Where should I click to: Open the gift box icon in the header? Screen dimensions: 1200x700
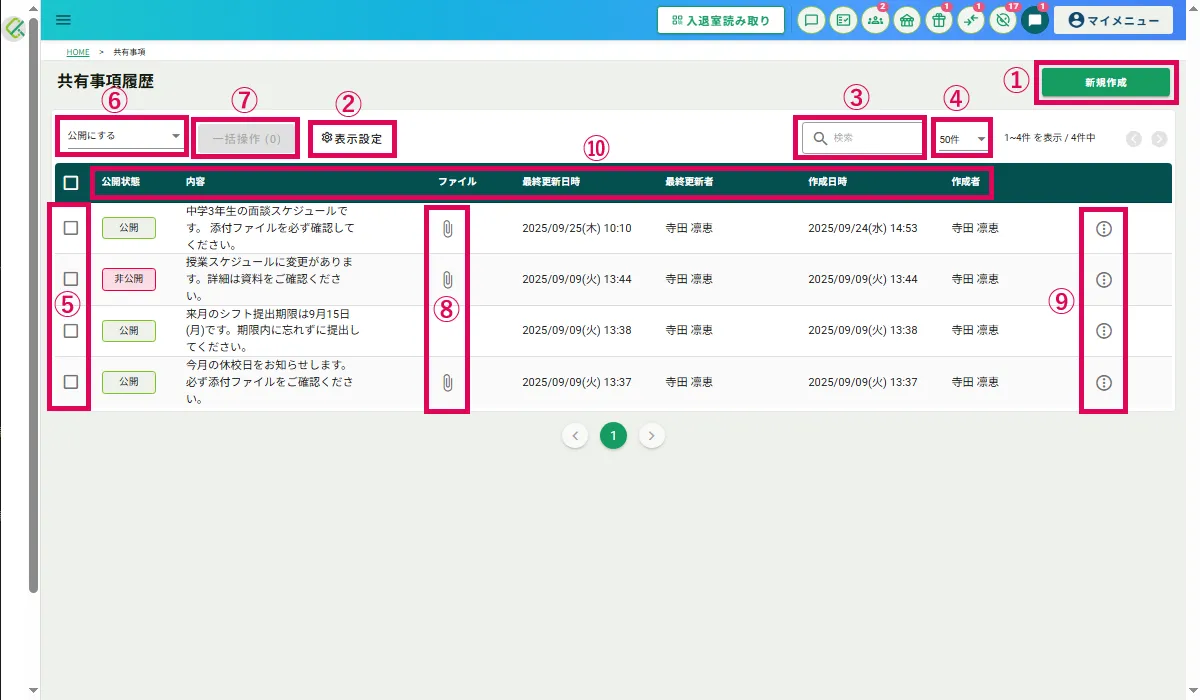[938, 20]
